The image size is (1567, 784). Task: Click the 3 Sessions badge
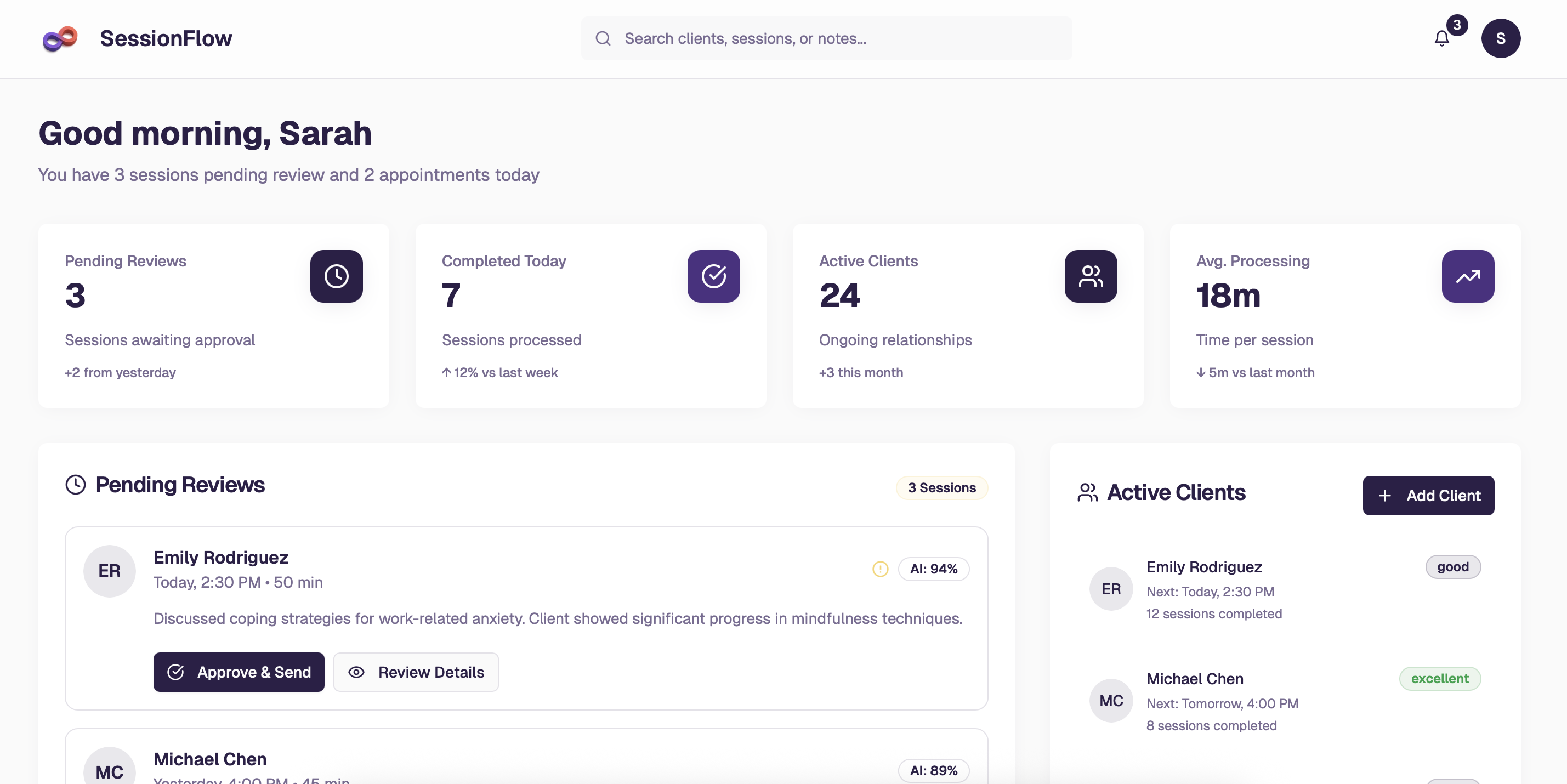(x=941, y=487)
